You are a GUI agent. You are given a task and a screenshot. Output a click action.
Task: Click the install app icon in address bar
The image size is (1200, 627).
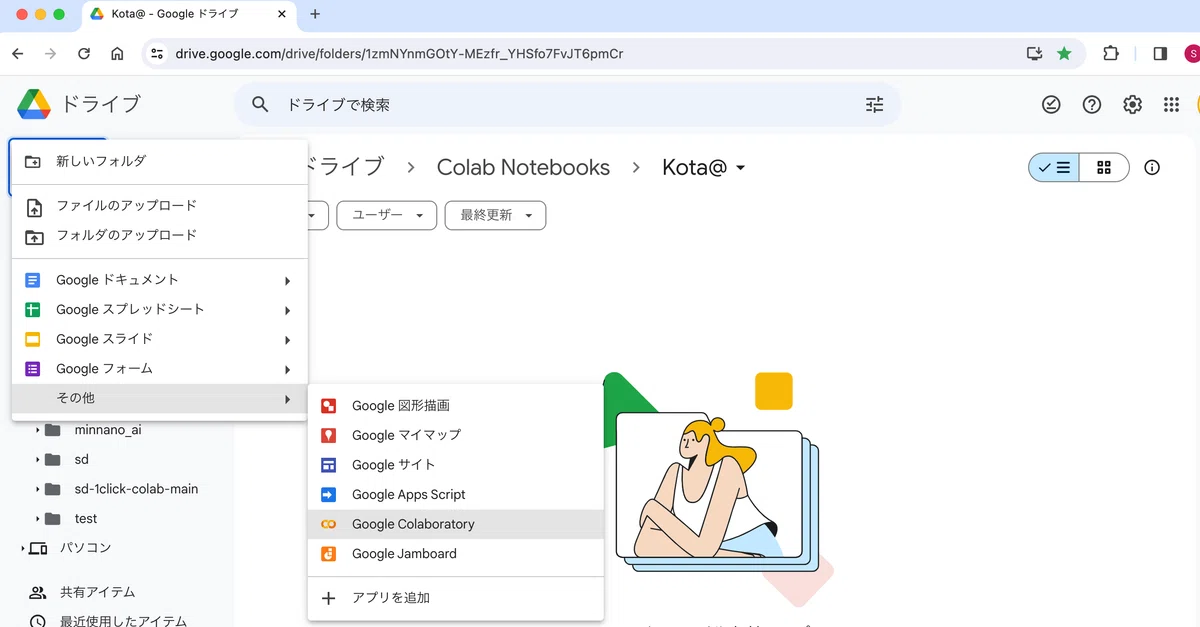(1034, 53)
